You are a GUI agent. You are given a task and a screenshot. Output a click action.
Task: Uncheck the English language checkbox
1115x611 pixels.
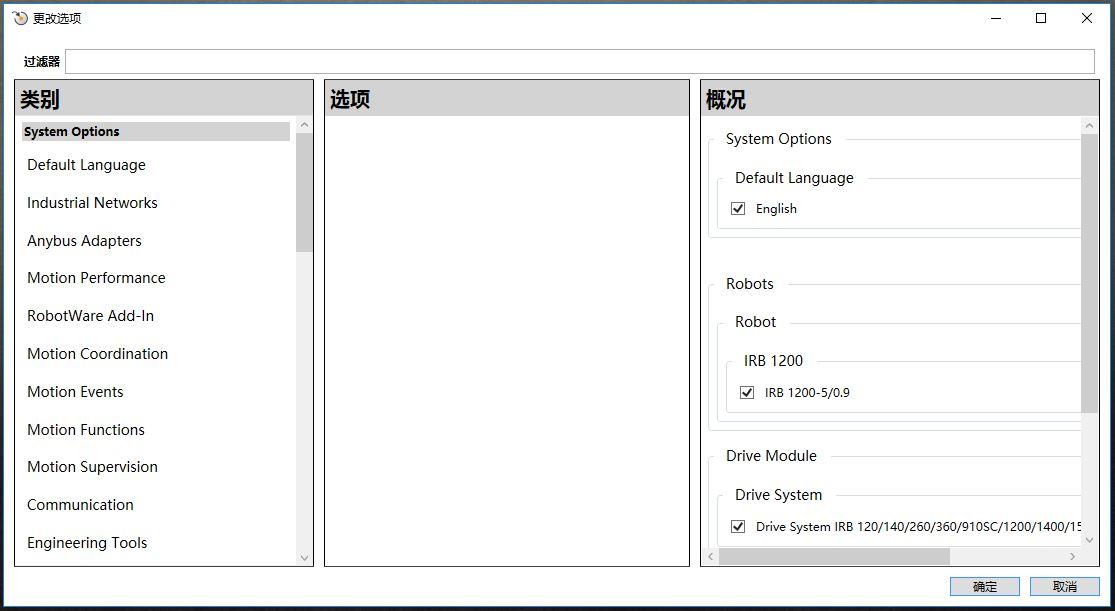pos(738,208)
